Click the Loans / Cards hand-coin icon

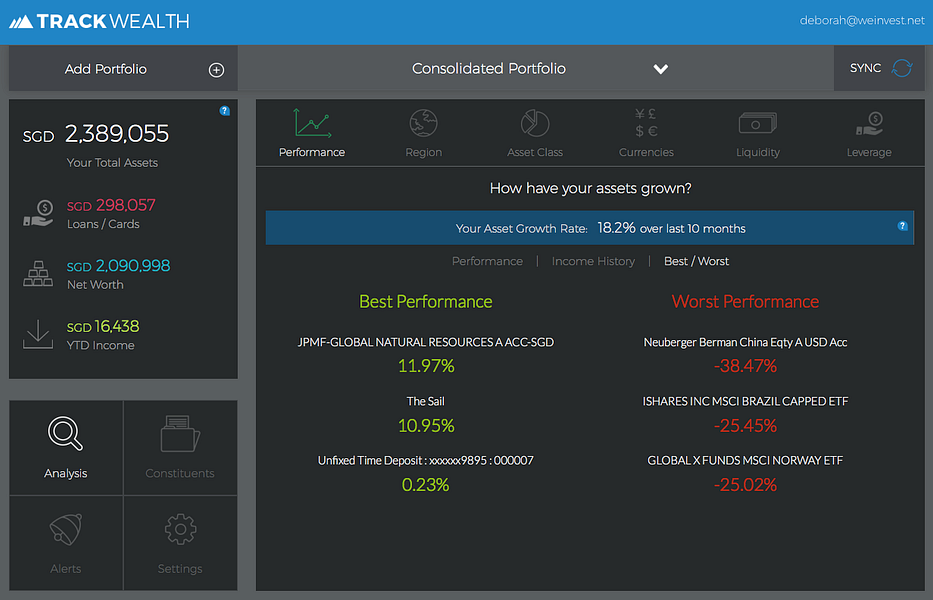pos(38,213)
